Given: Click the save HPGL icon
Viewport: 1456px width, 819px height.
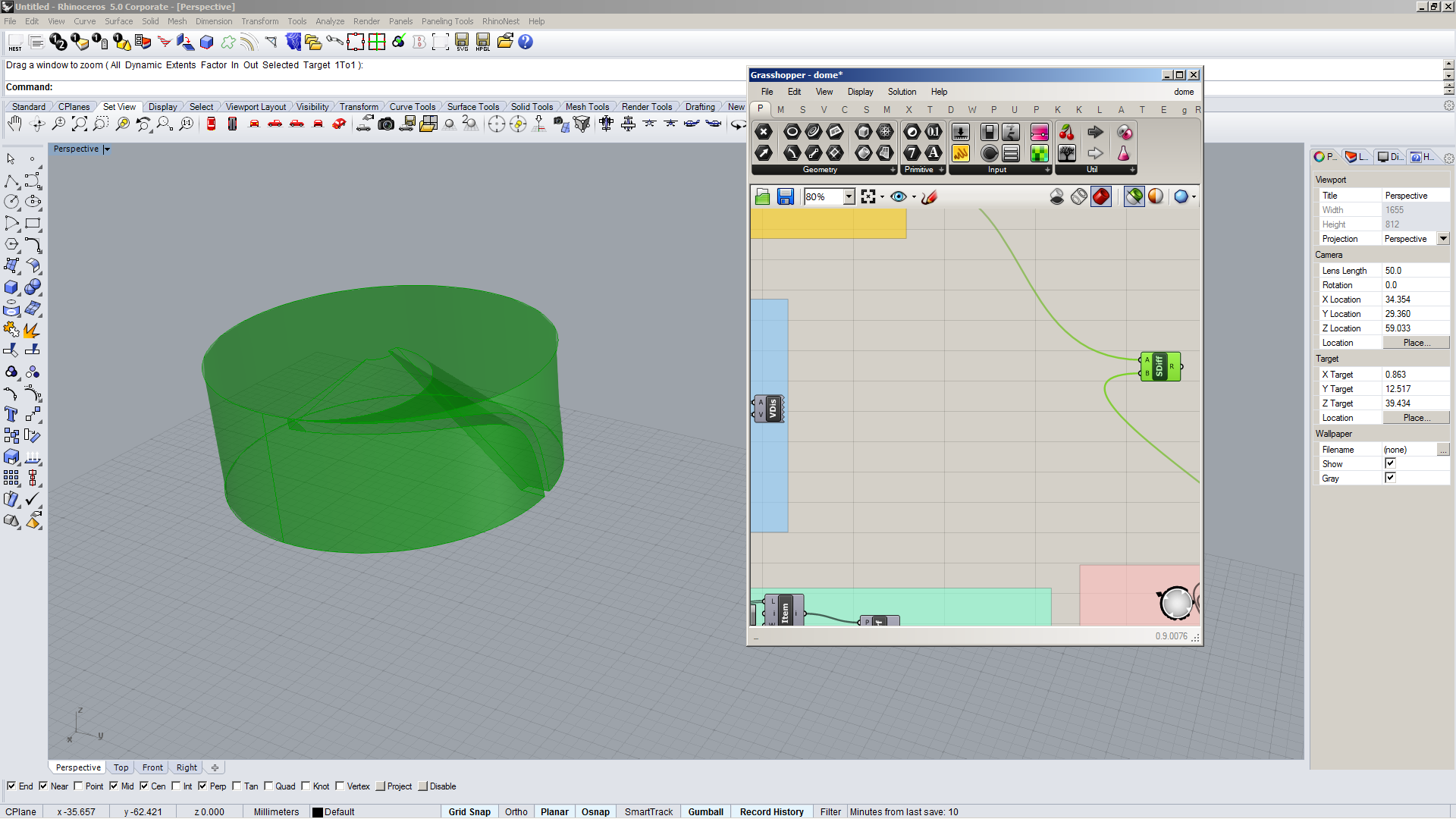Looking at the screenshot, I should click(x=483, y=42).
